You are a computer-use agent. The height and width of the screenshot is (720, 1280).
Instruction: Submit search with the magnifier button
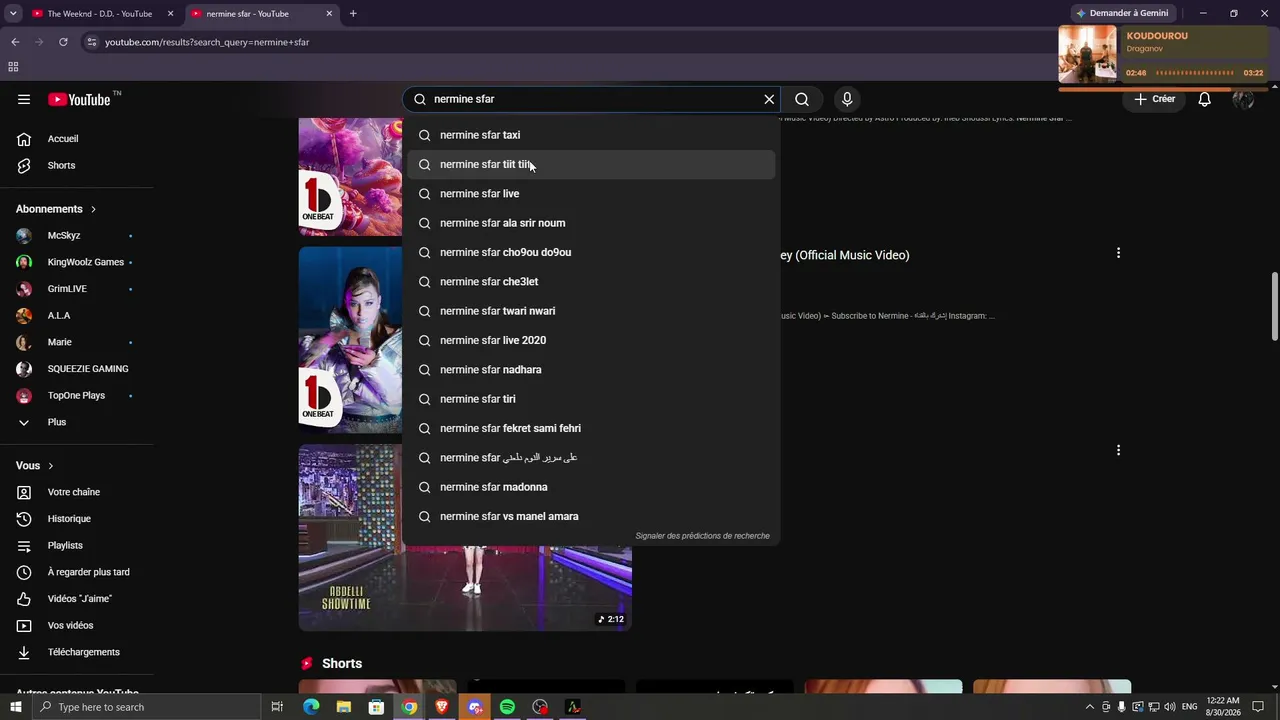[x=802, y=99]
